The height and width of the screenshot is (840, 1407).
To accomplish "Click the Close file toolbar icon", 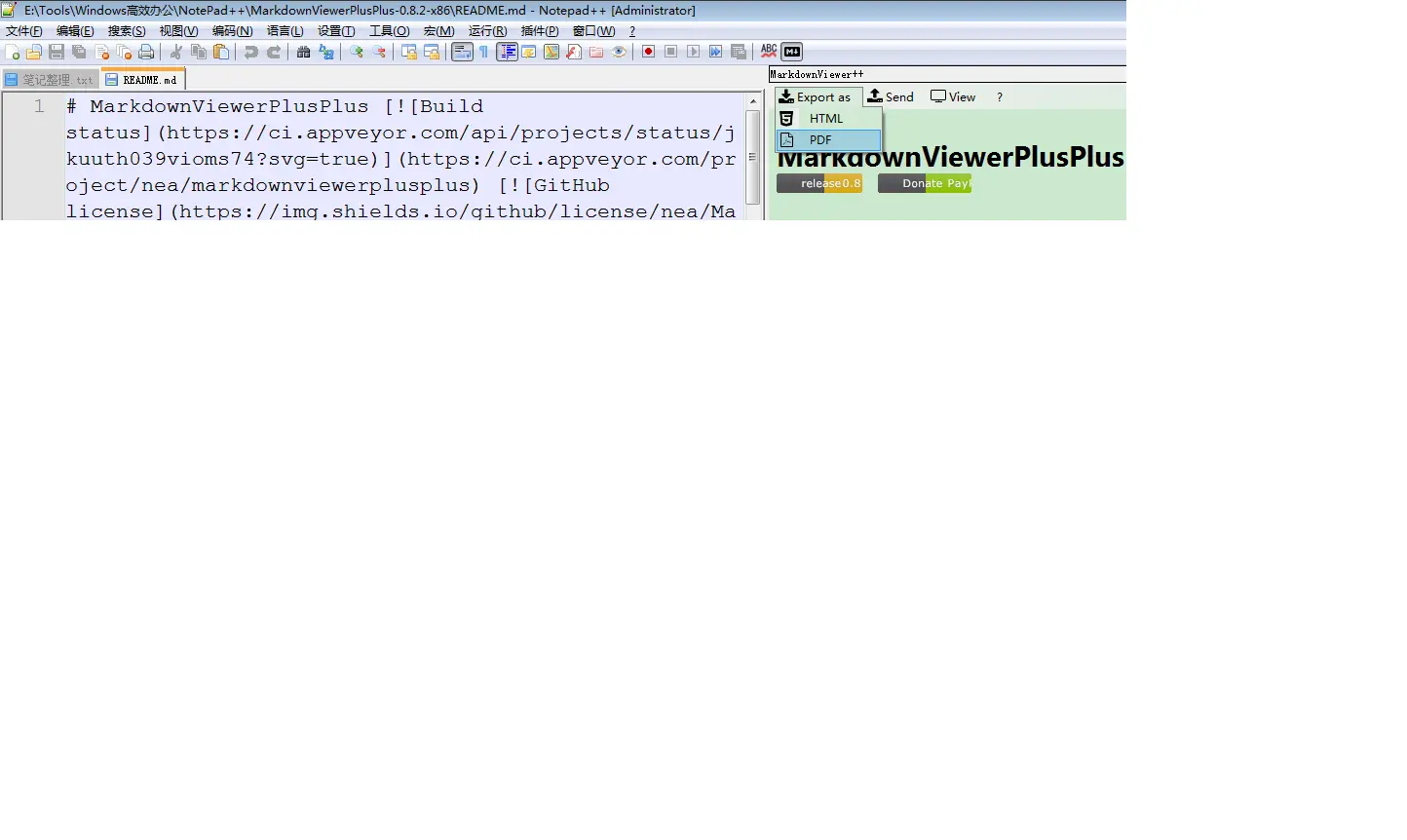I will point(101,52).
